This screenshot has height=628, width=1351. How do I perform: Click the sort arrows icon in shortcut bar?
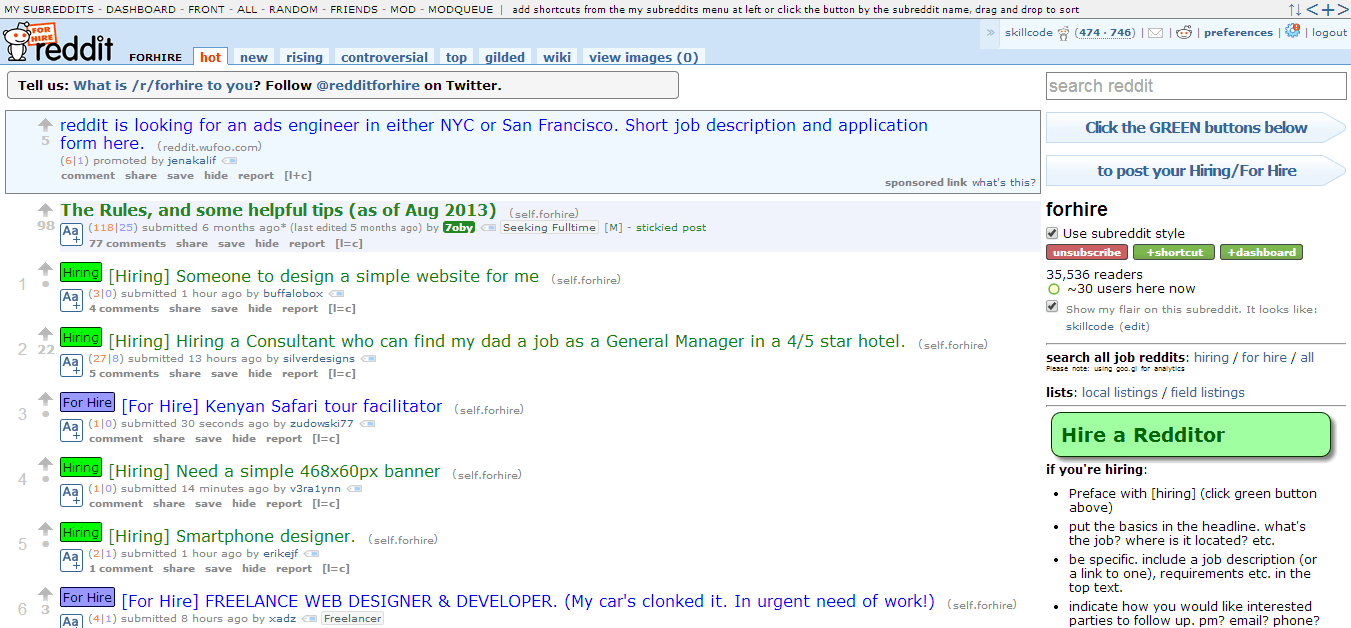[x=1294, y=10]
